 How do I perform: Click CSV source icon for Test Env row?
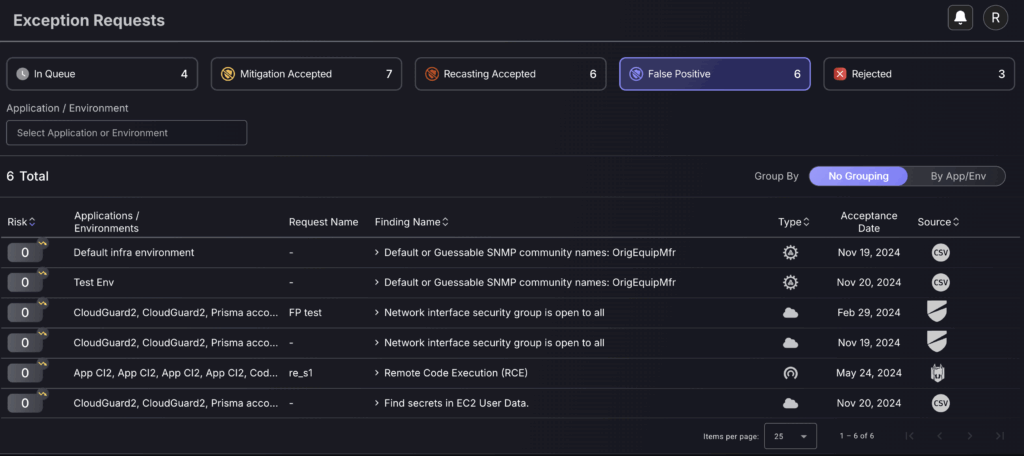[940, 283]
